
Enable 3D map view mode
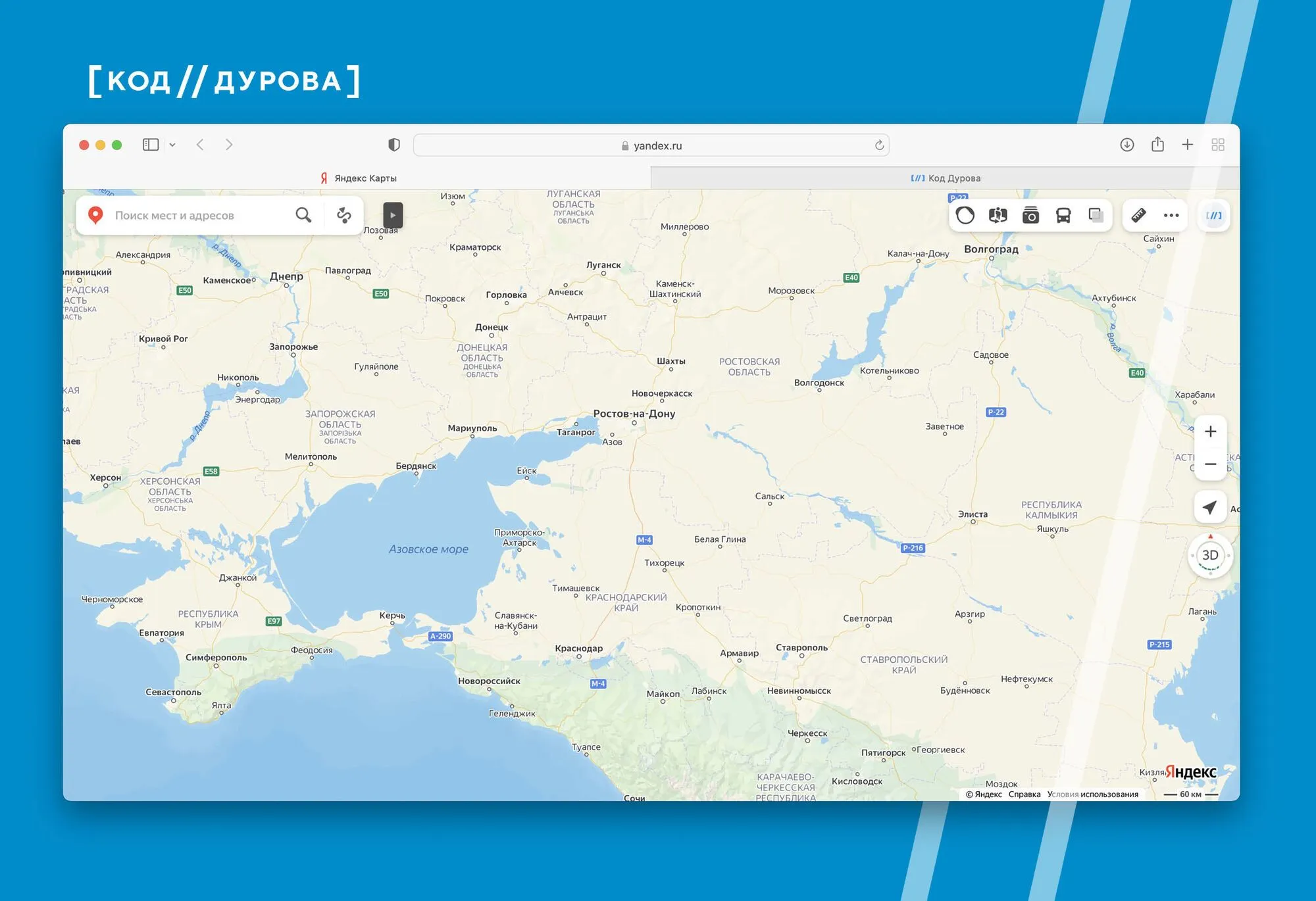click(1209, 555)
